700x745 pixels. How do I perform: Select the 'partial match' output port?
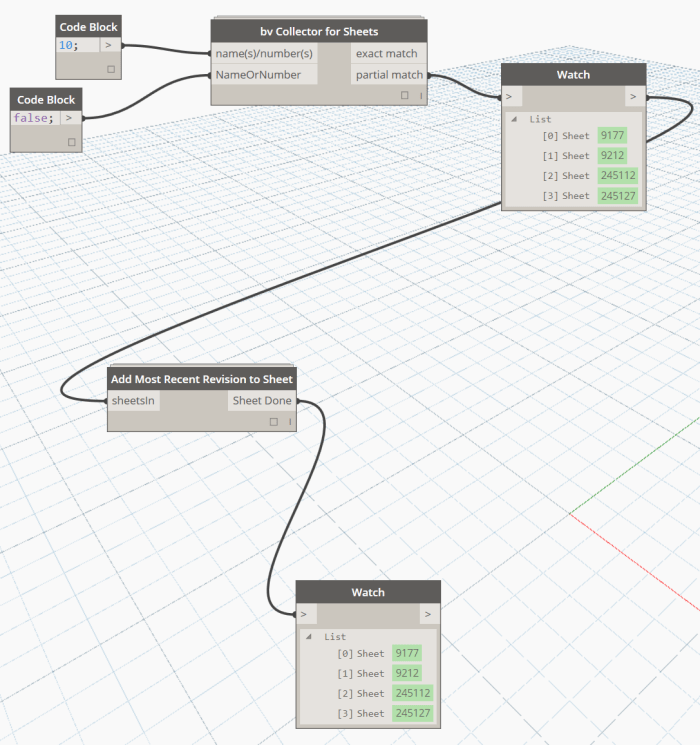[389, 75]
